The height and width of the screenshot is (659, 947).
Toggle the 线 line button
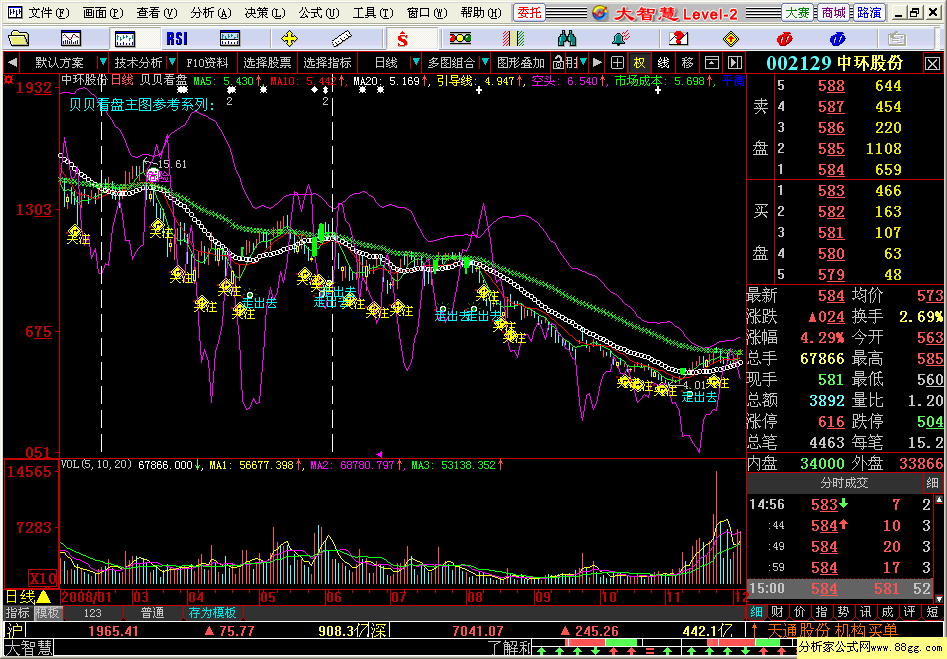click(x=663, y=63)
